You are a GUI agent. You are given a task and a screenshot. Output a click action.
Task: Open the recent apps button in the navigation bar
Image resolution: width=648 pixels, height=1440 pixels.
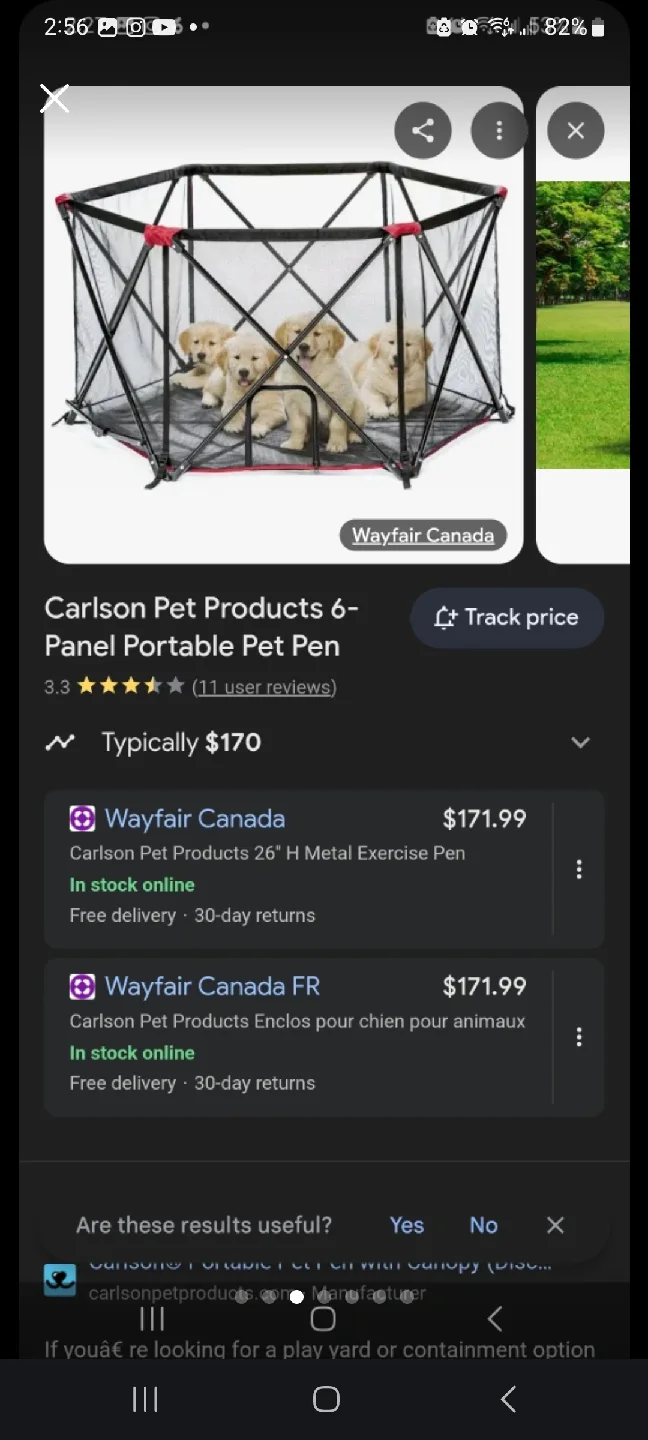[144, 1398]
